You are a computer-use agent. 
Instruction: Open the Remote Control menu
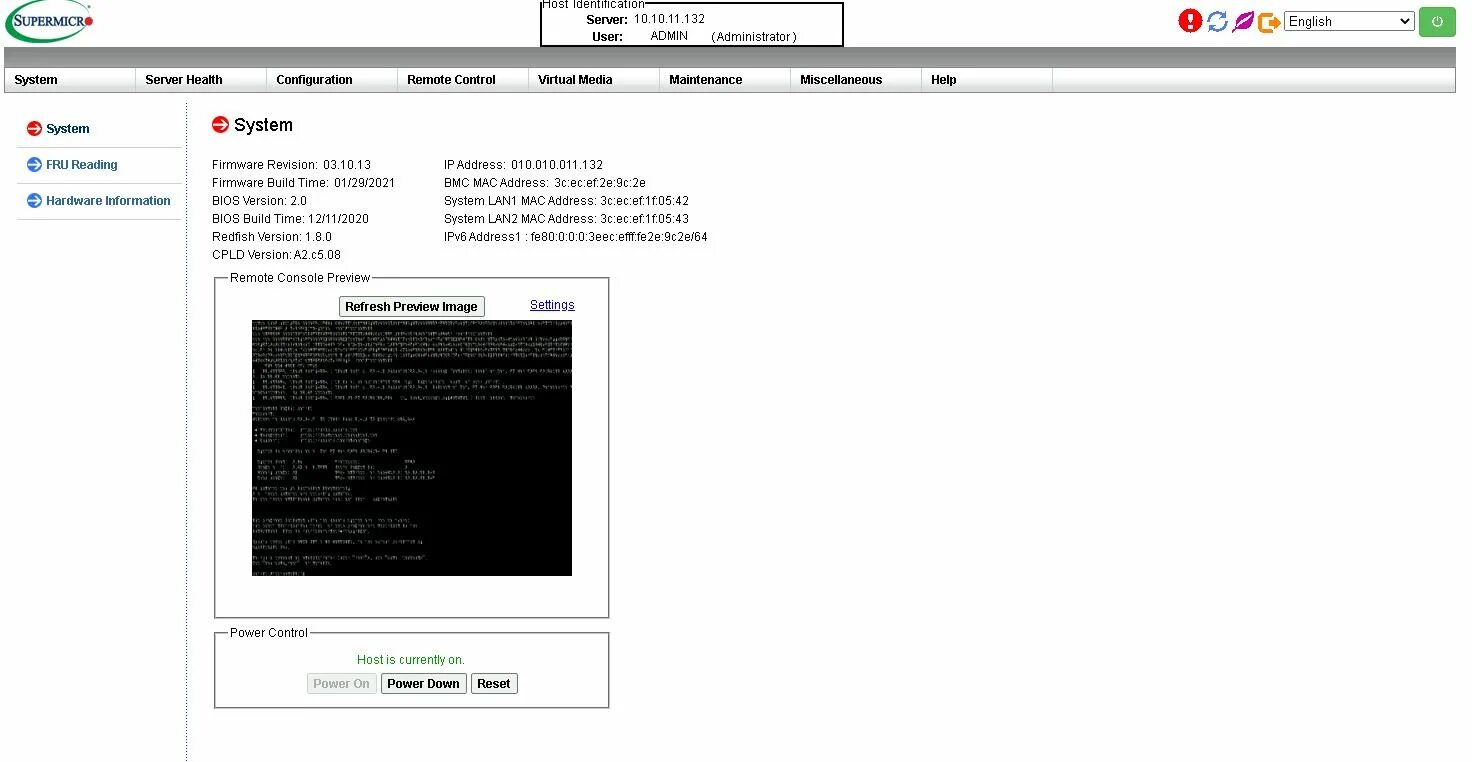(463, 80)
